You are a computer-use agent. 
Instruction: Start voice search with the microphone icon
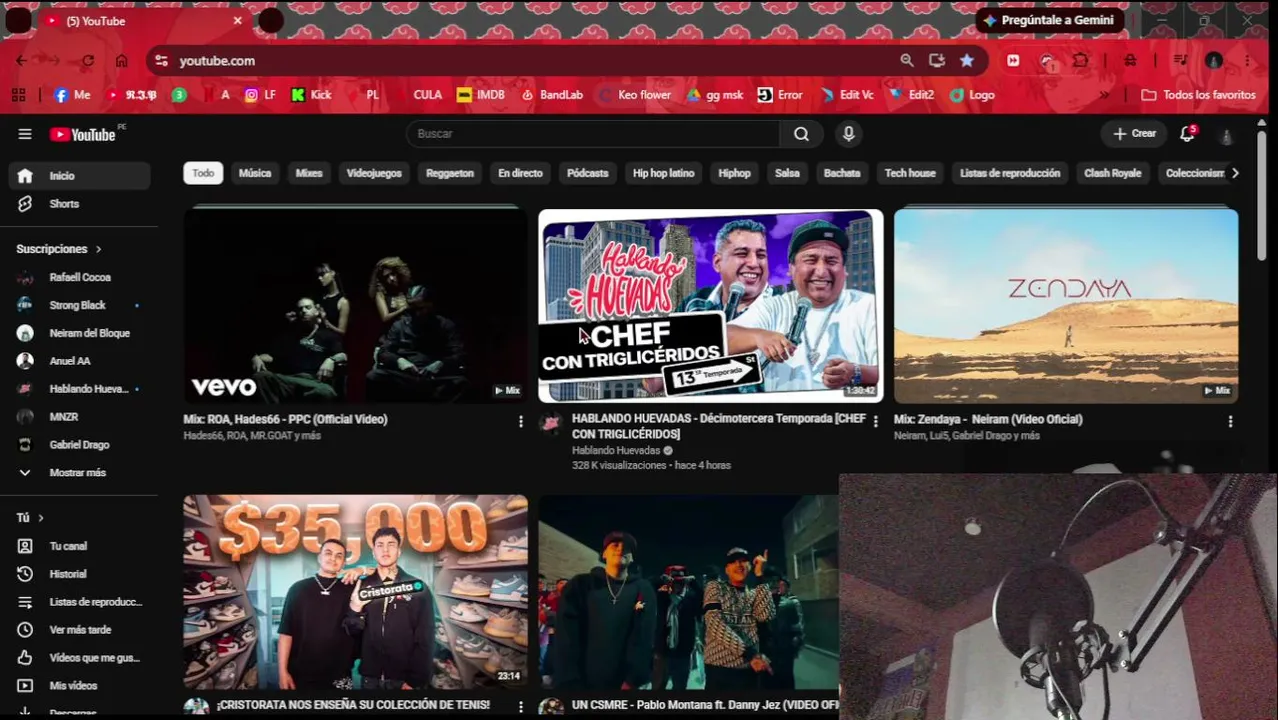[848, 134]
